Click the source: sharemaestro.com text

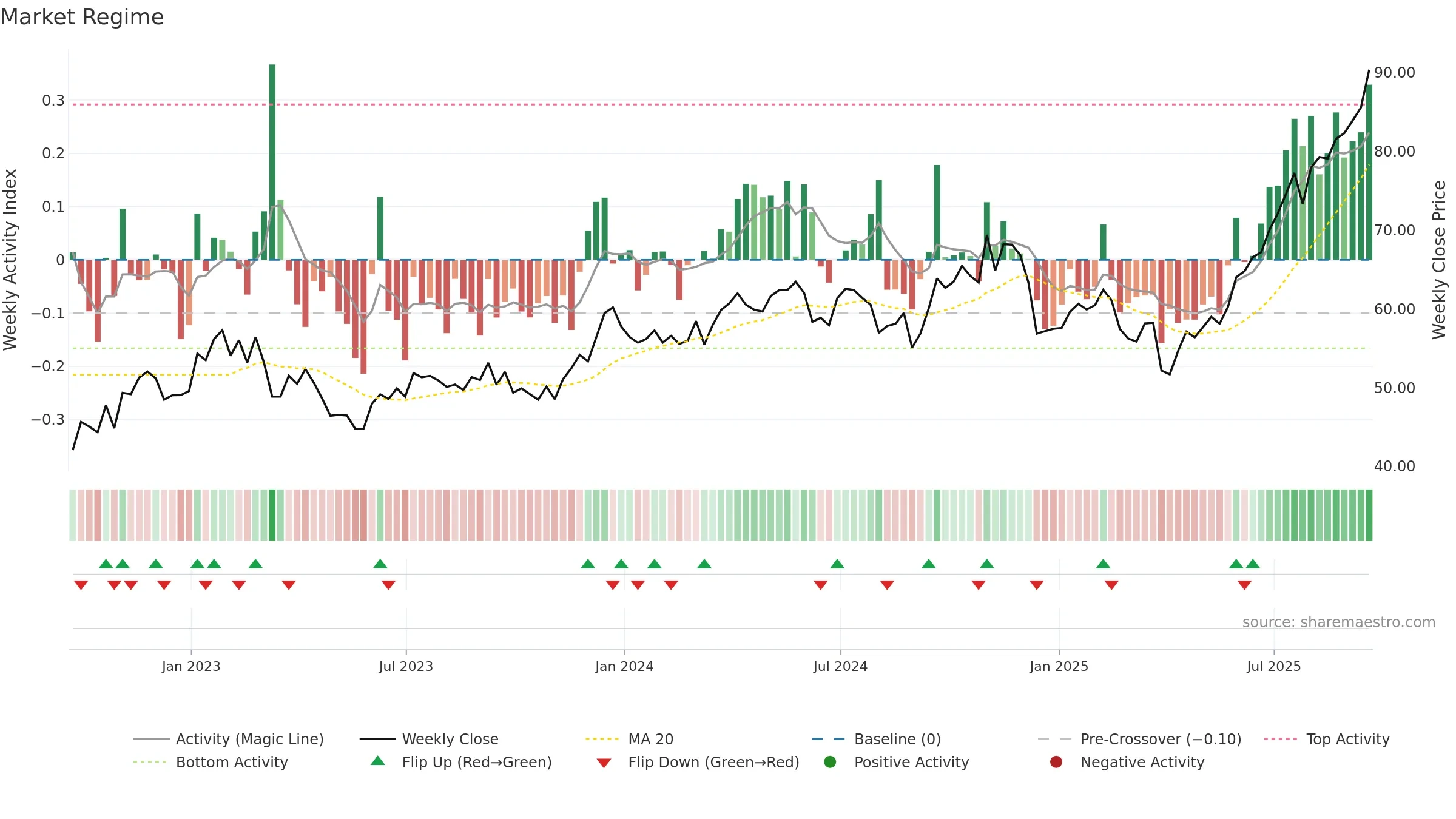[1339, 622]
